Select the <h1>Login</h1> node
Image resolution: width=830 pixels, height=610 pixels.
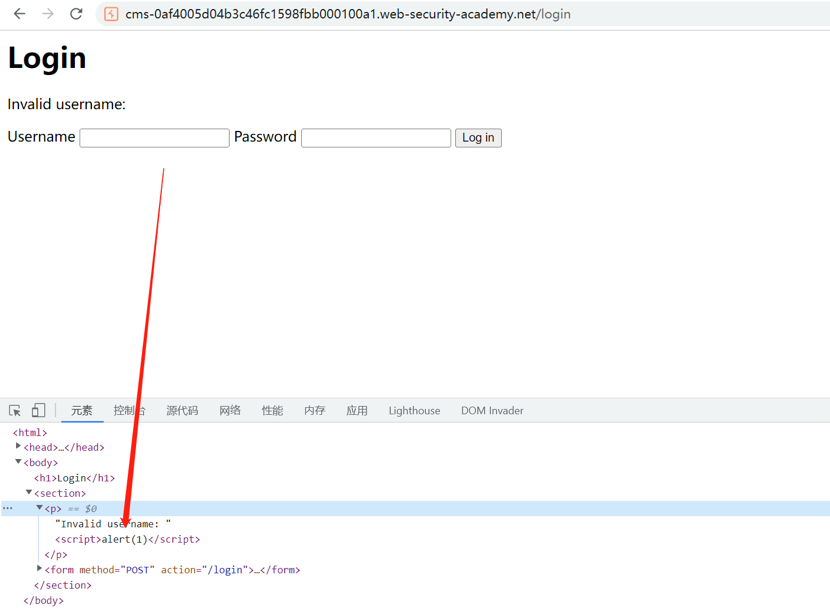coord(75,478)
